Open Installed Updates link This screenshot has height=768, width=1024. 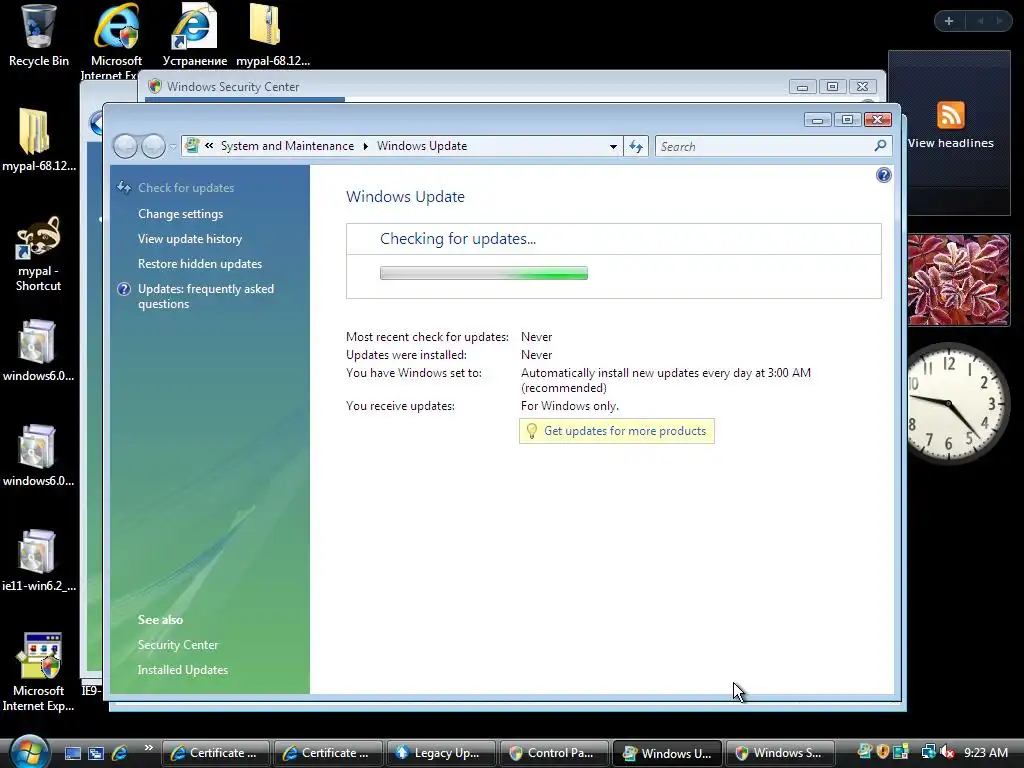[x=183, y=669]
